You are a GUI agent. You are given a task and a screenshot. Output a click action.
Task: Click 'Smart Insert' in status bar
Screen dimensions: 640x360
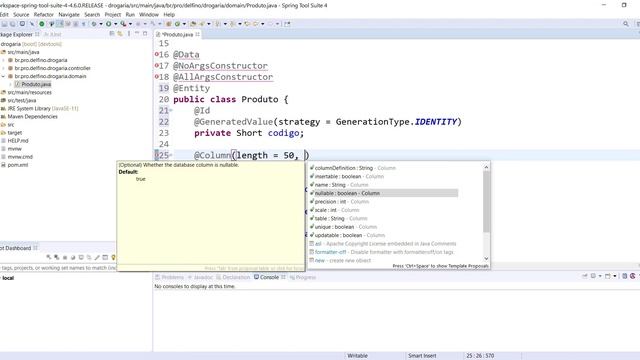[x=422, y=356]
